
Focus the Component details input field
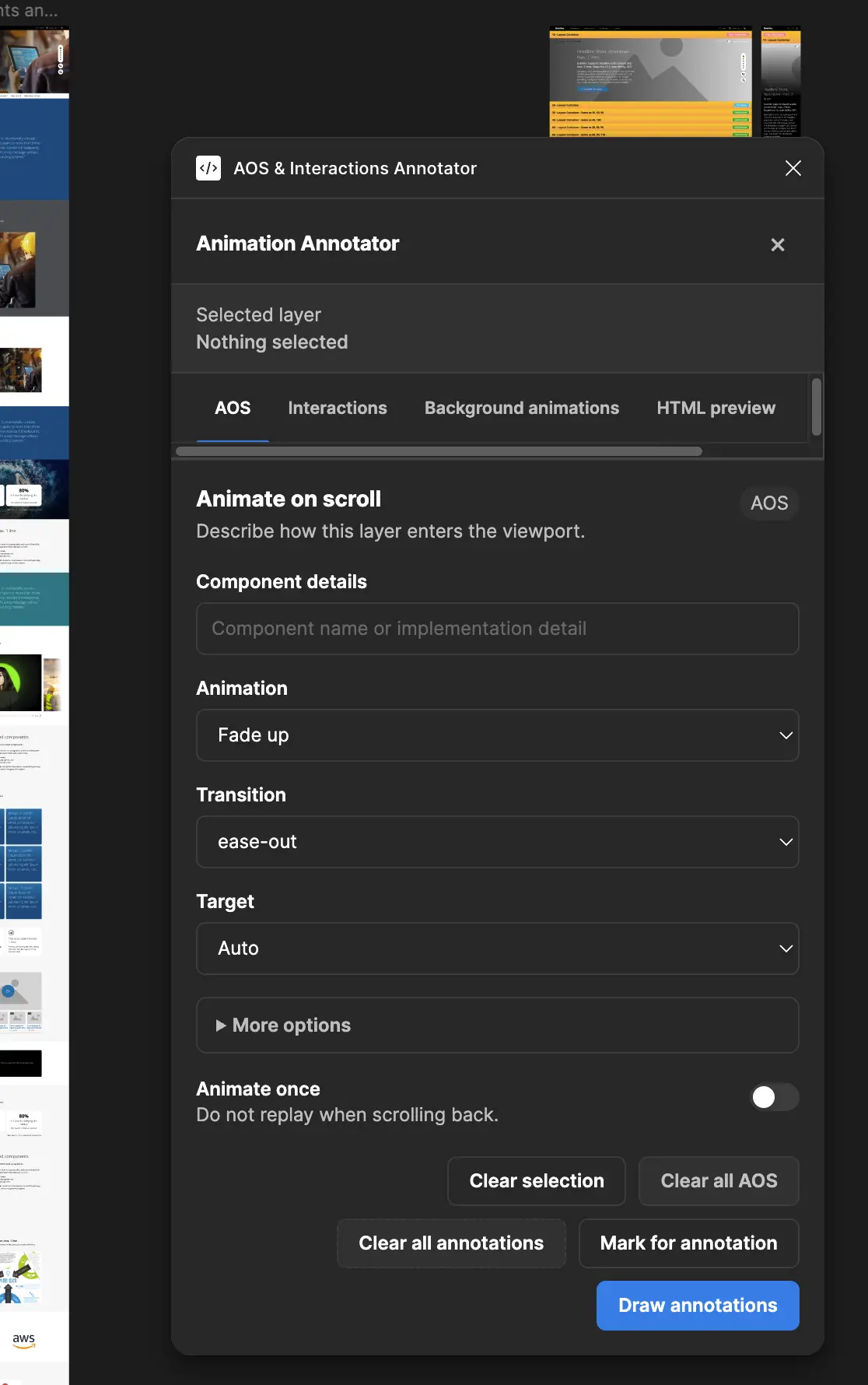tap(498, 629)
